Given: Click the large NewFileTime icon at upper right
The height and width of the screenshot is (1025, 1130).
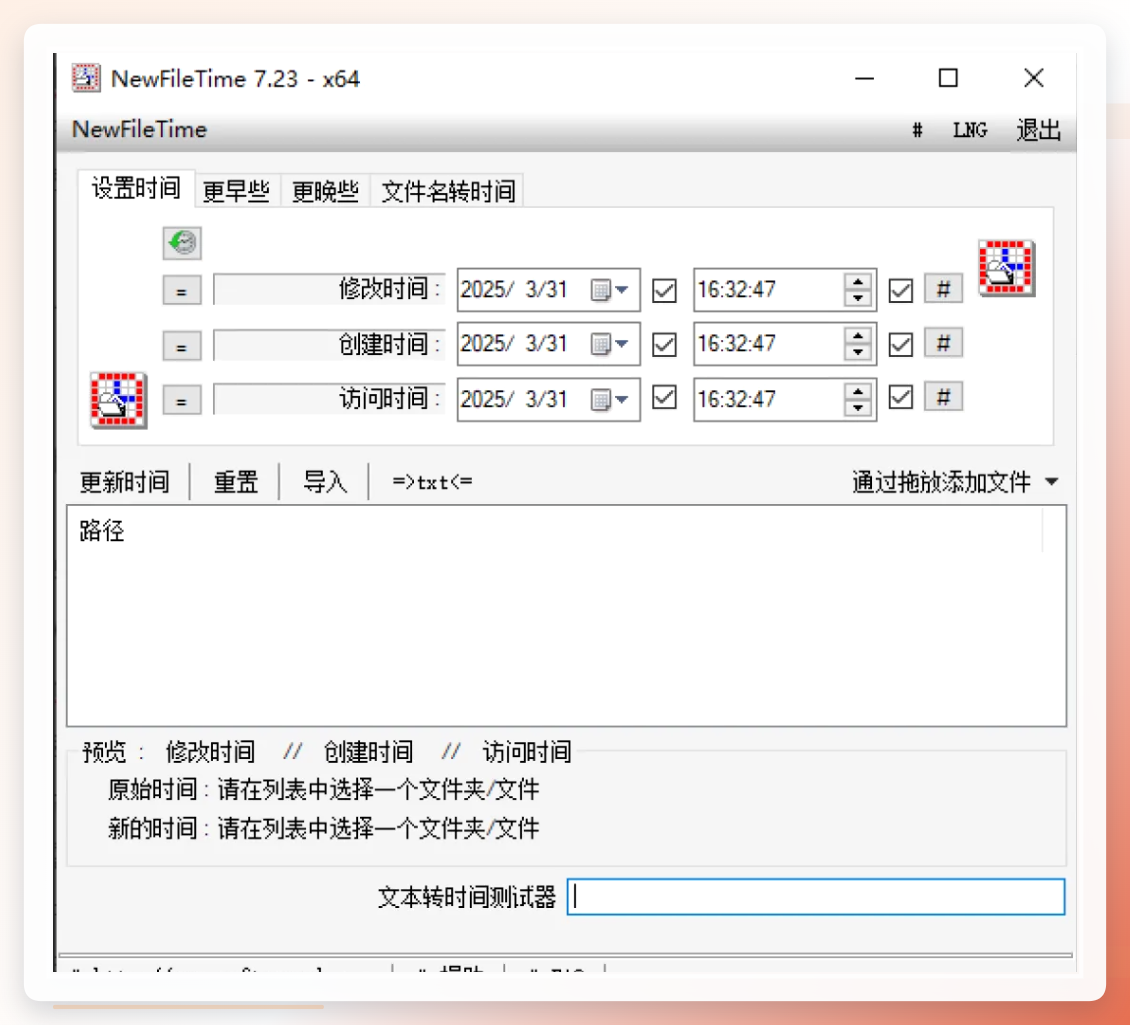Looking at the screenshot, I should (x=1006, y=267).
